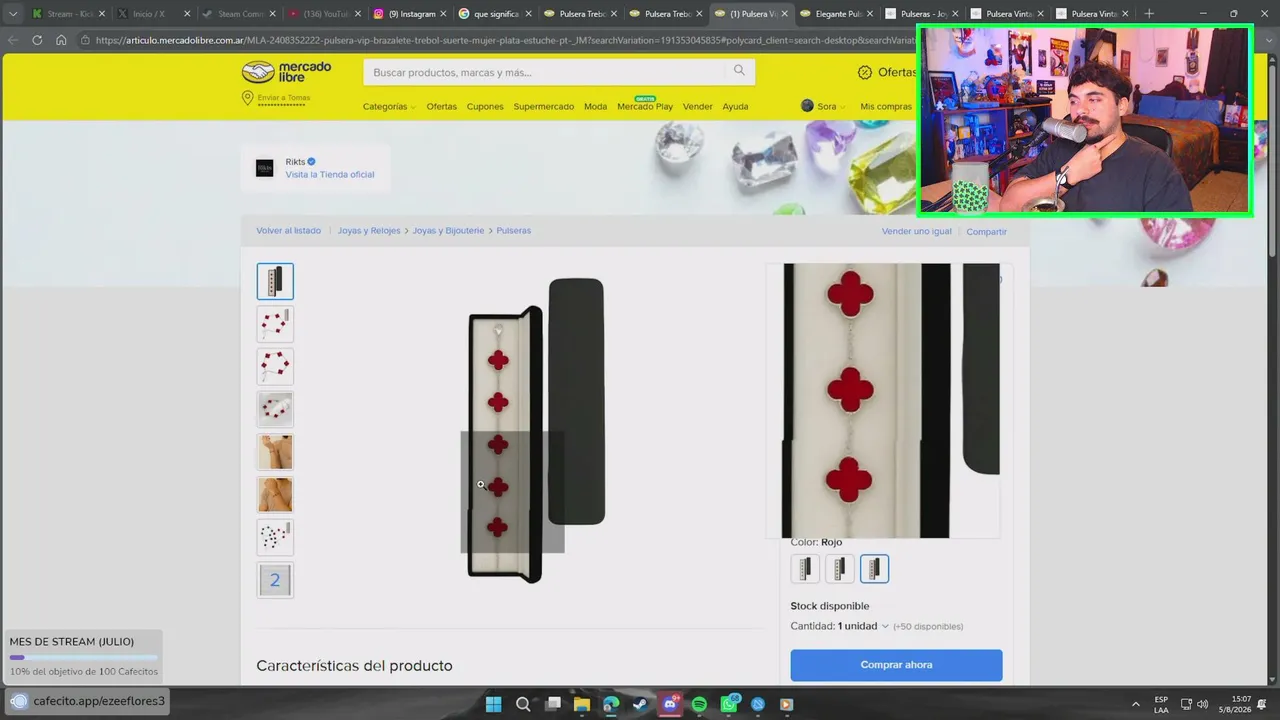The height and width of the screenshot is (720, 1280).
Task: Open the Pulseras breadcrumb link
Action: 514,230
